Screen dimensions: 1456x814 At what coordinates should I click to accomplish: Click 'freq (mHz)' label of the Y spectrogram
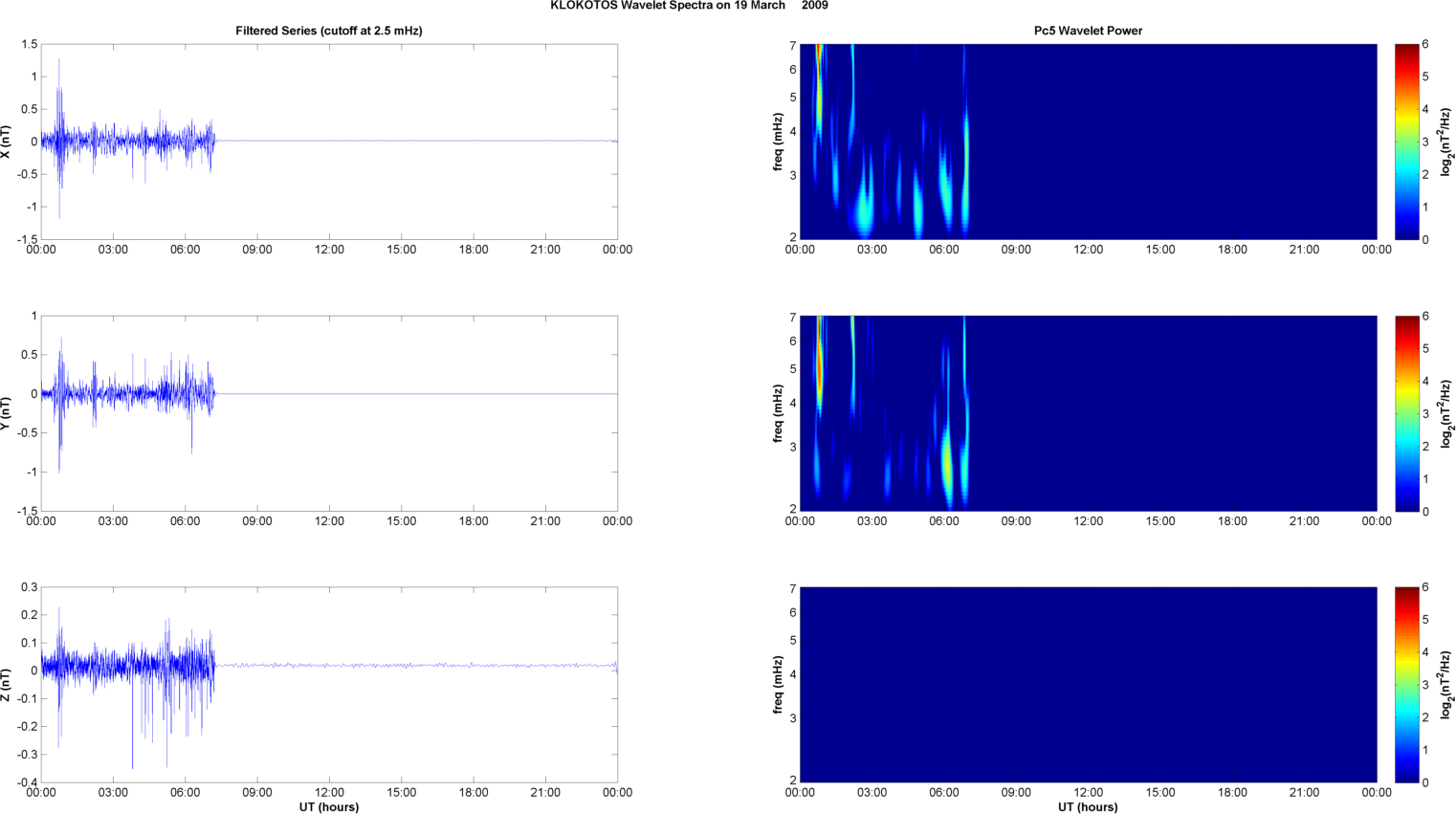778,413
